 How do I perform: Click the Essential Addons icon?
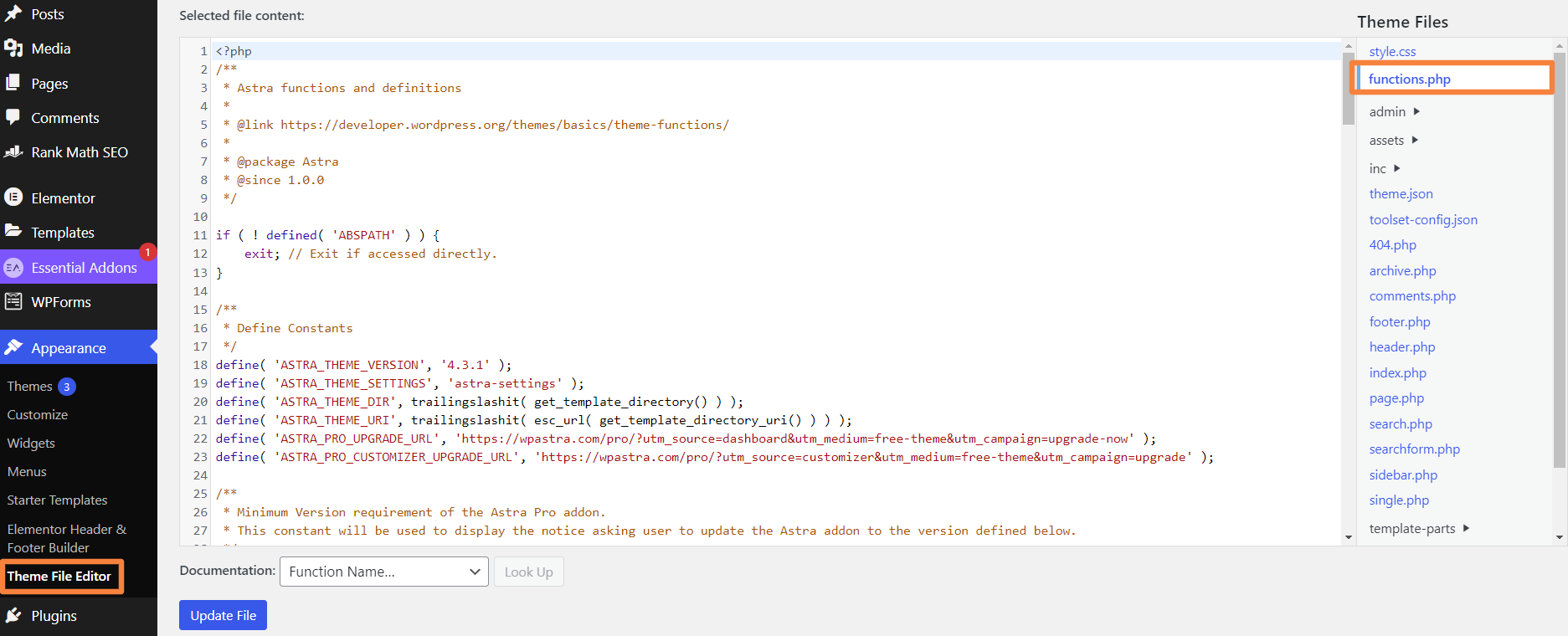[13, 268]
